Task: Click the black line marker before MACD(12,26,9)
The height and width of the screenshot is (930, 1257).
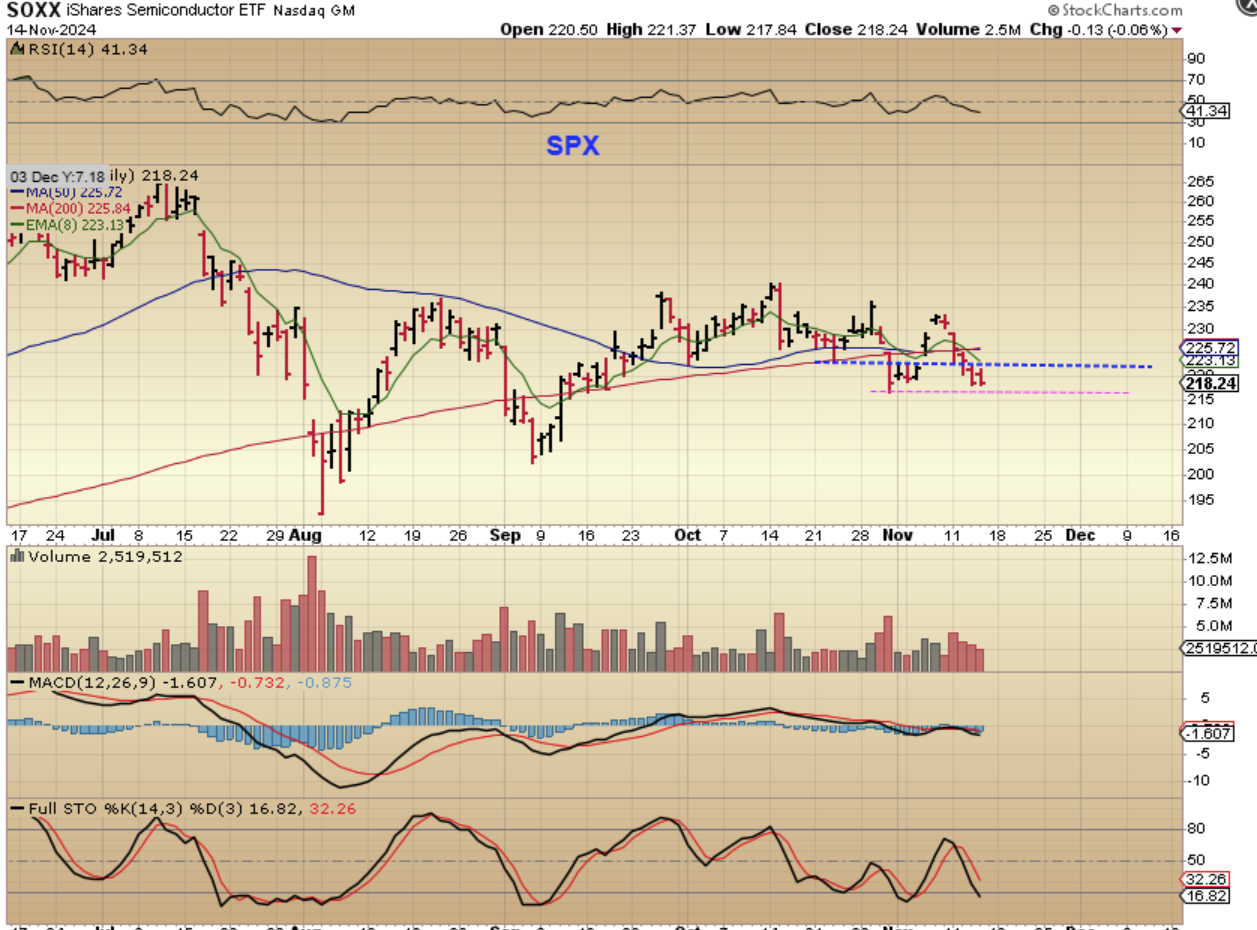Action: coord(17,681)
